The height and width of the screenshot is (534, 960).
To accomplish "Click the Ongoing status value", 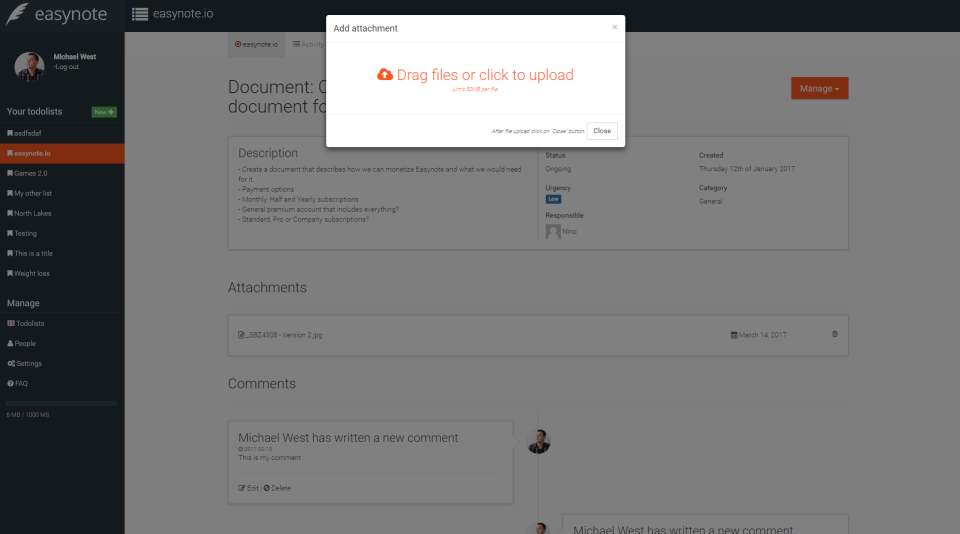I will (x=558, y=168).
